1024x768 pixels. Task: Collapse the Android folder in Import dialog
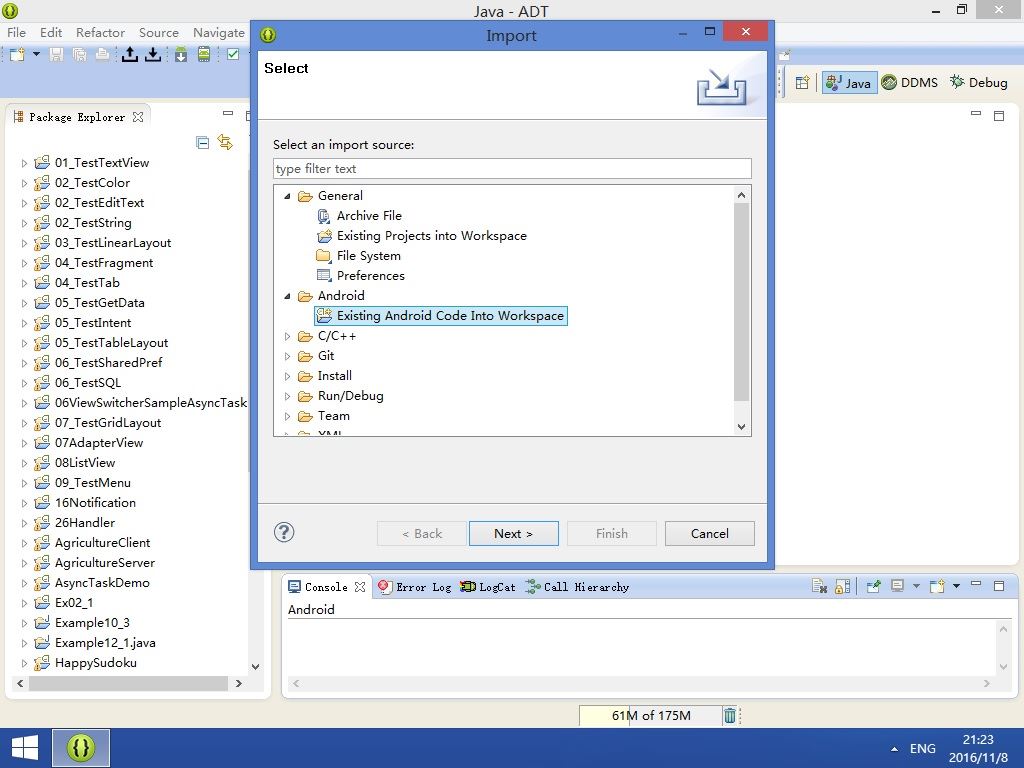287,296
